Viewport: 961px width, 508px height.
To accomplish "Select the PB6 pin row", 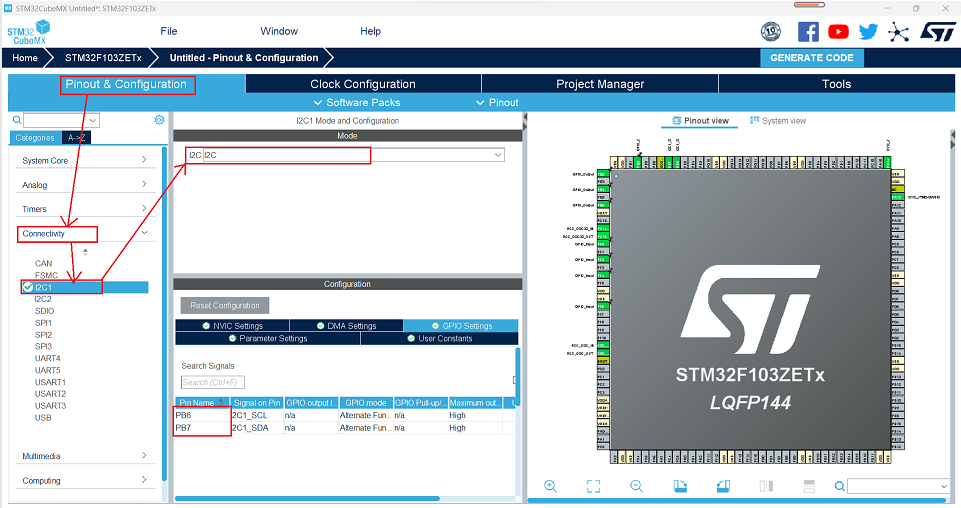I will coord(345,415).
